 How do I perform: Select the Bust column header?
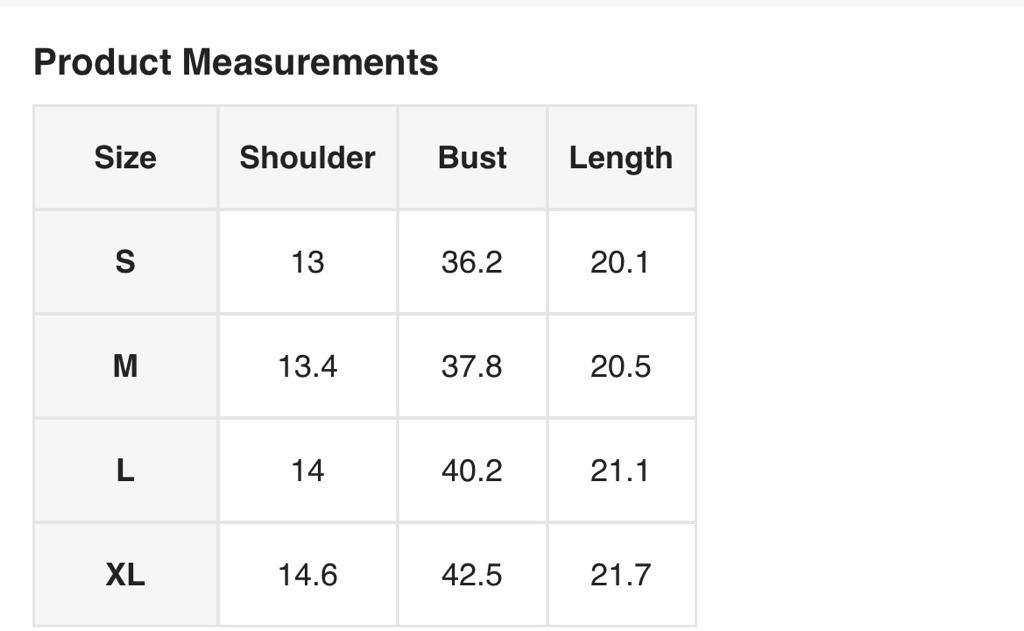472,158
